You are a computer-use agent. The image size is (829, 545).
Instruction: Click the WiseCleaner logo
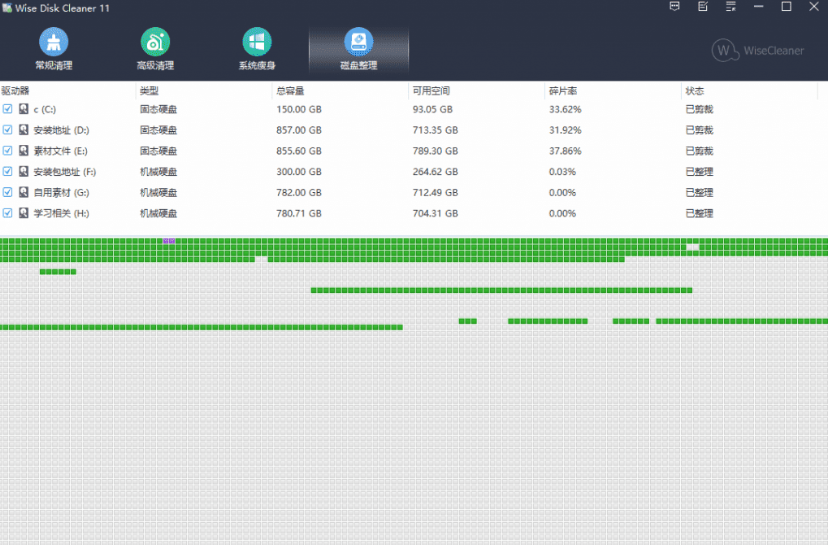coord(757,49)
